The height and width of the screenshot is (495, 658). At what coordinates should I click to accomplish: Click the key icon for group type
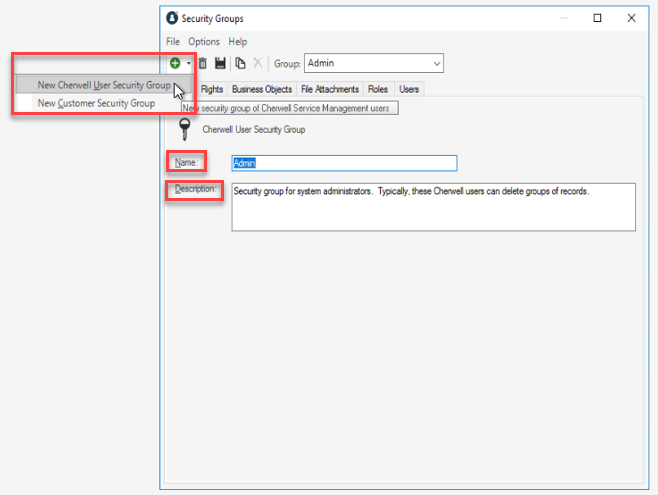click(184, 129)
